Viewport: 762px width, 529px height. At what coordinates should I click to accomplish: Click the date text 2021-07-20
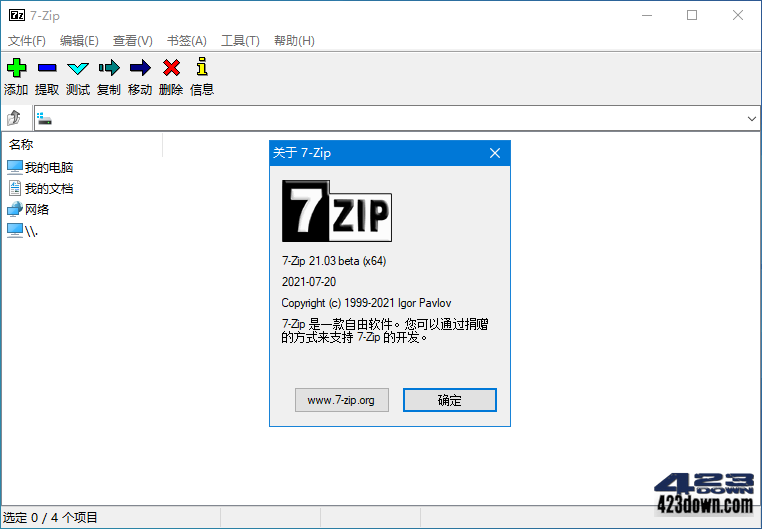click(x=309, y=282)
